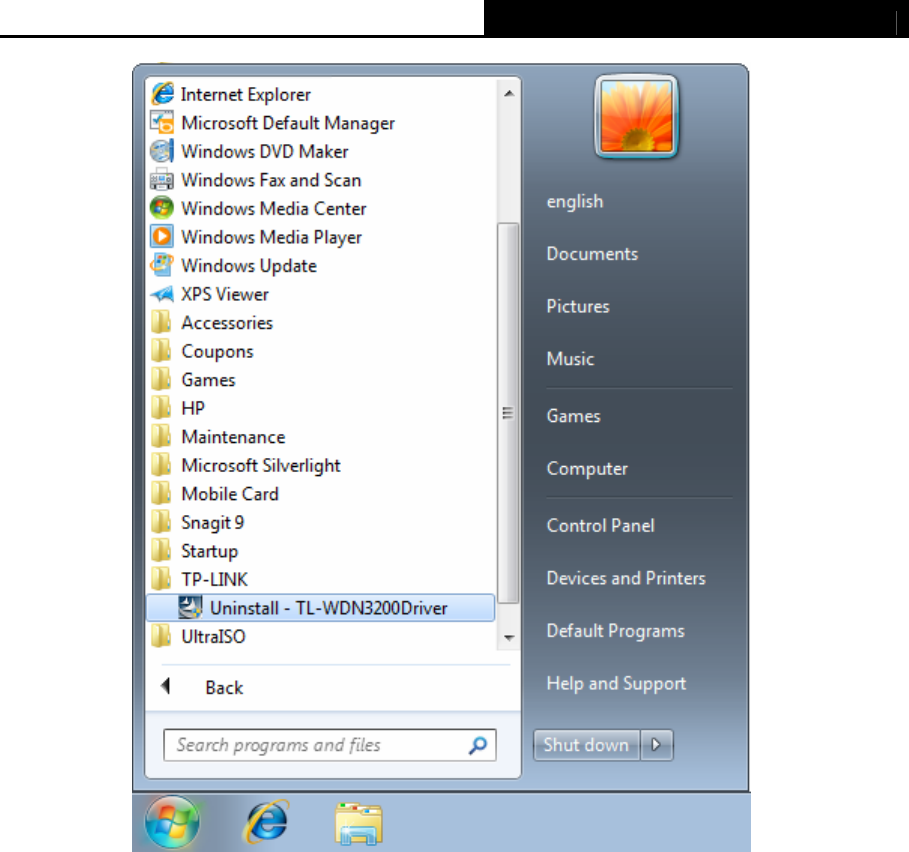Launch Uninstall - TL-WDN3200Driver entry
This screenshot has width=909, height=852.
point(321,607)
